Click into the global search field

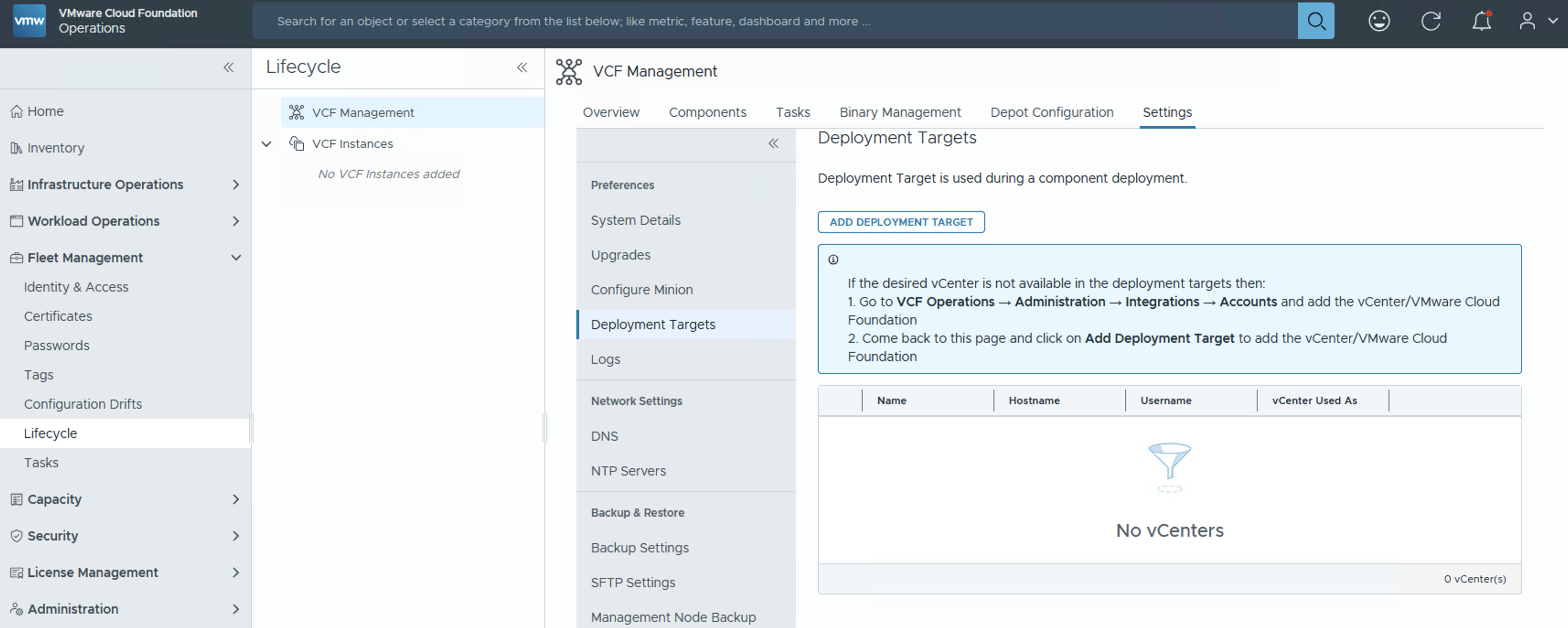773,22
